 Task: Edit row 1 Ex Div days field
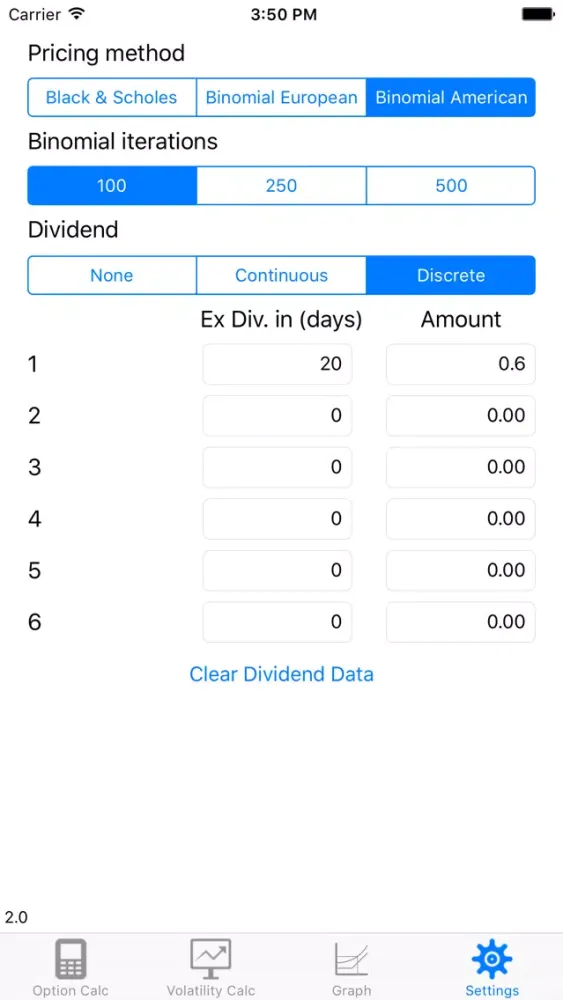pyautogui.click(x=277, y=364)
